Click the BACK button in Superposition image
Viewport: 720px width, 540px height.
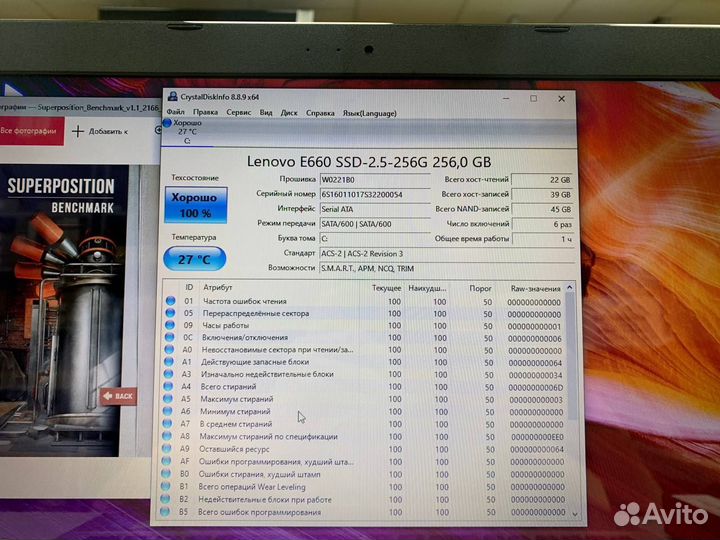point(118,396)
